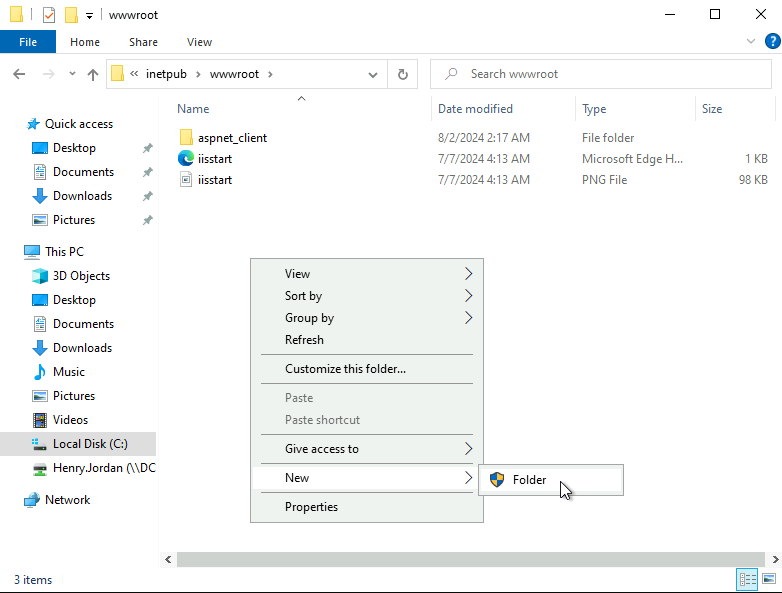Go back with the Back arrow
The image size is (782, 593).
pyautogui.click(x=19, y=74)
